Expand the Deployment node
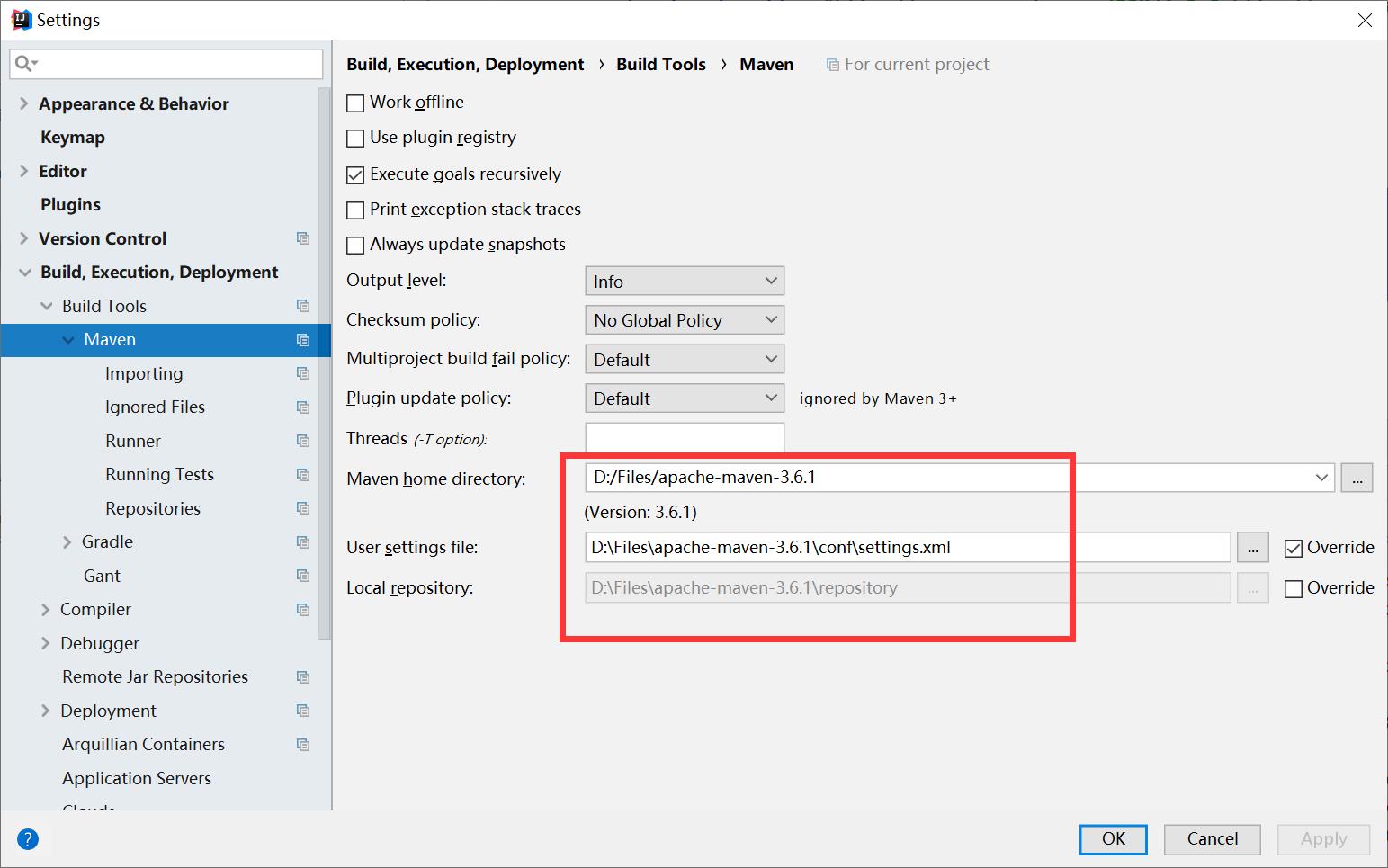The width and height of the screenshot is (1388, 868). 46,711
